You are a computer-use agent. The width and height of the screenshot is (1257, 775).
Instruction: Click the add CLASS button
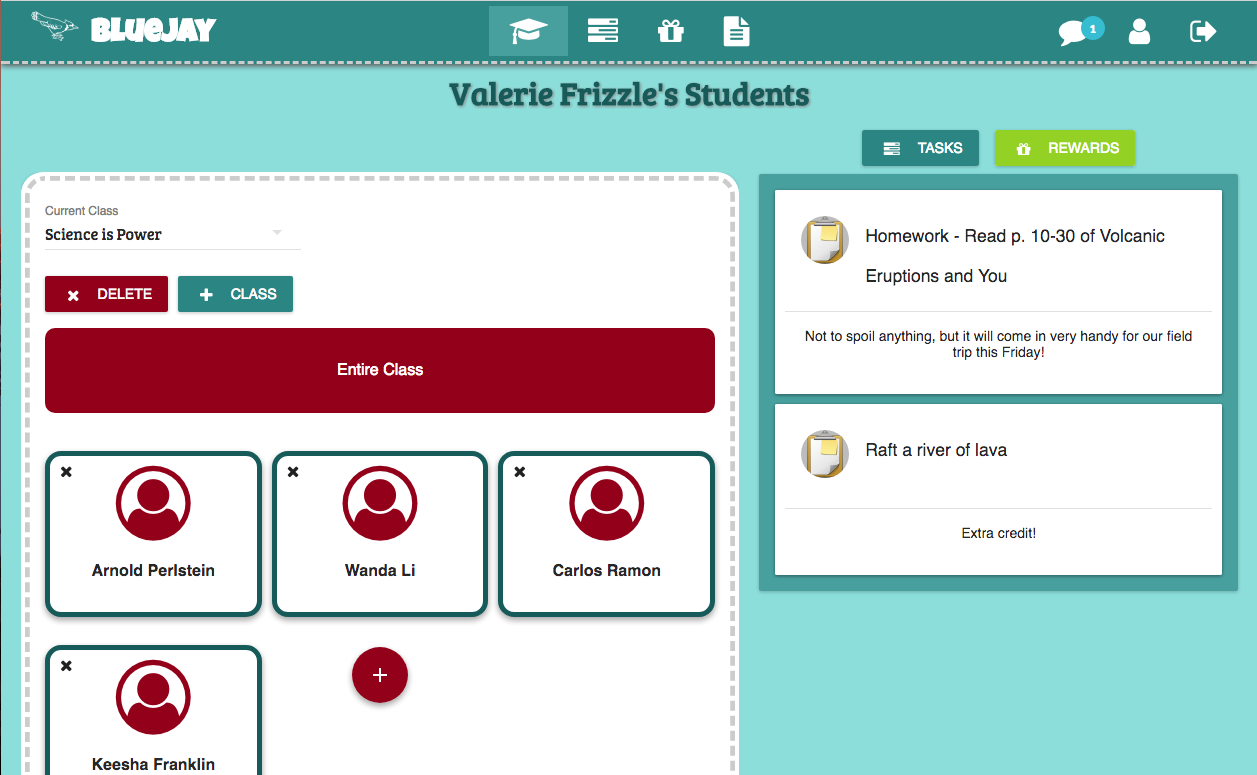click(x=235, y=294)
